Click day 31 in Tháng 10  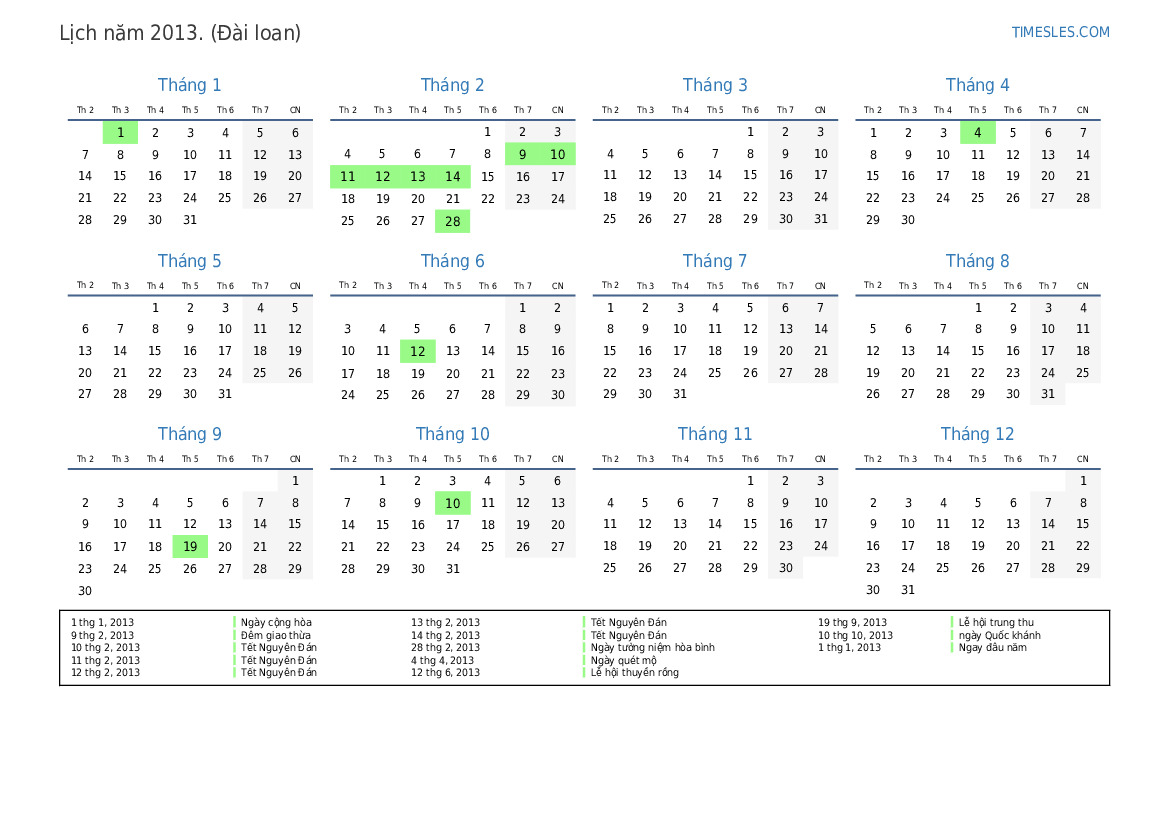(453, 569)
